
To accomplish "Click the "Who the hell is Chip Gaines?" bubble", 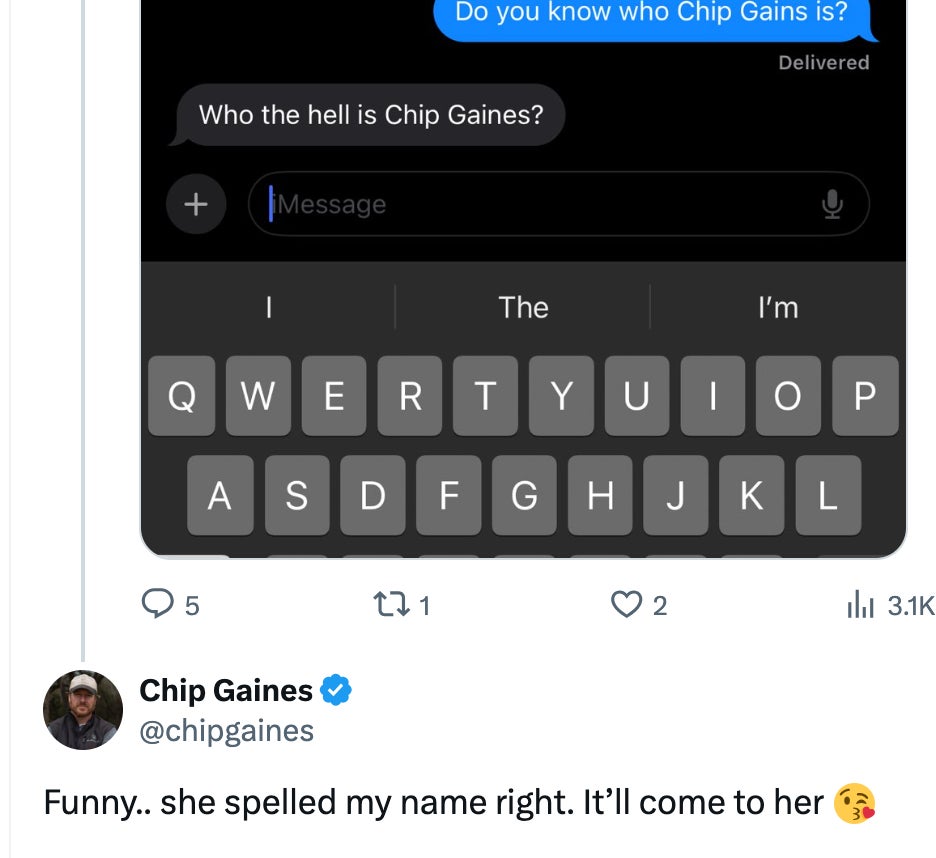I will click(x=371, y=115).
